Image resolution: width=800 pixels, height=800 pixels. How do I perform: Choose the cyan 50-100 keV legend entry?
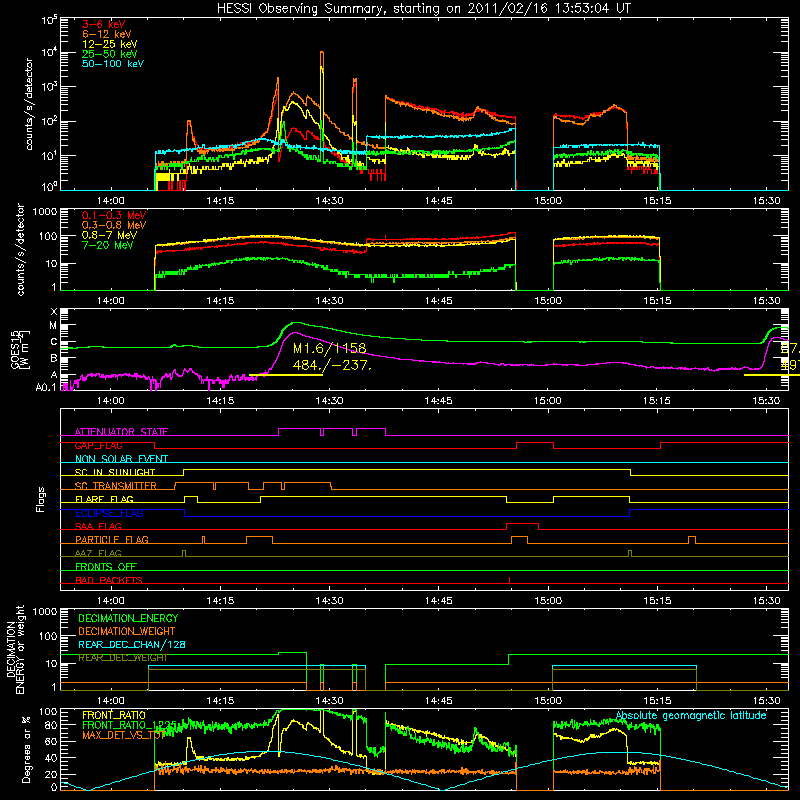113,64
